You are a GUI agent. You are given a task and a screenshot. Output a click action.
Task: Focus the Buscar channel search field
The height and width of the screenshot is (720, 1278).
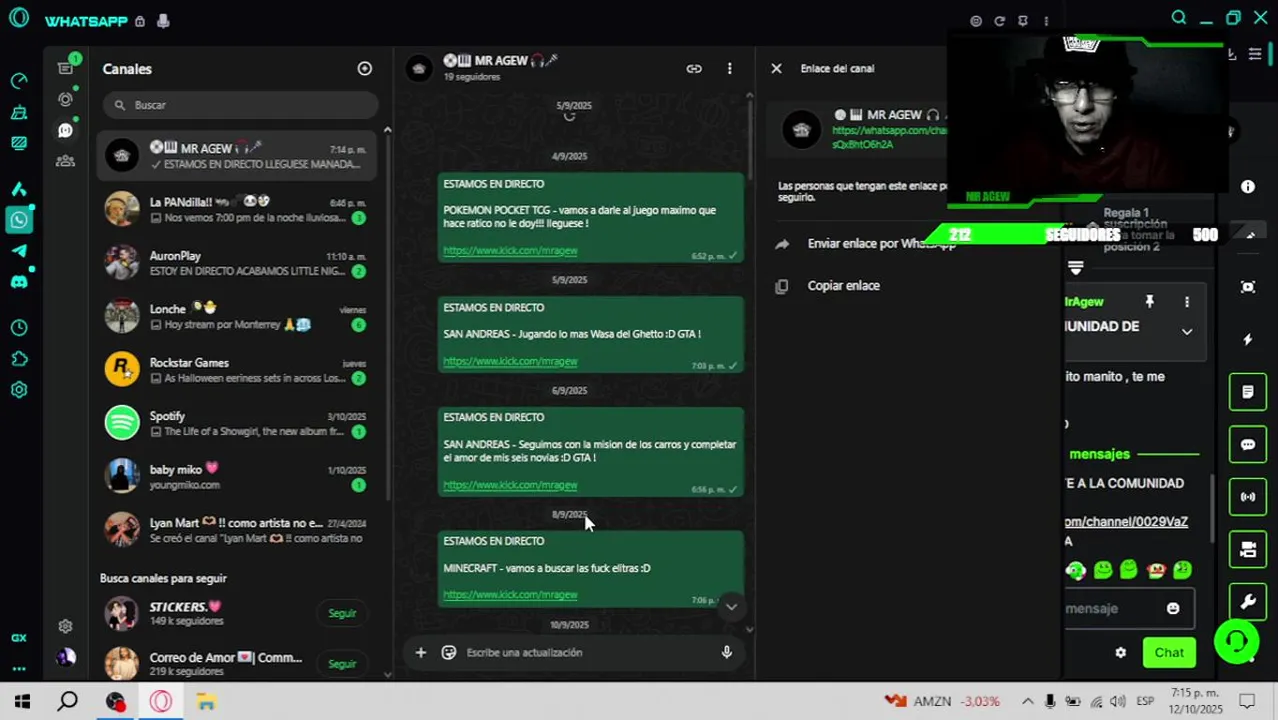tap(240, 105)
